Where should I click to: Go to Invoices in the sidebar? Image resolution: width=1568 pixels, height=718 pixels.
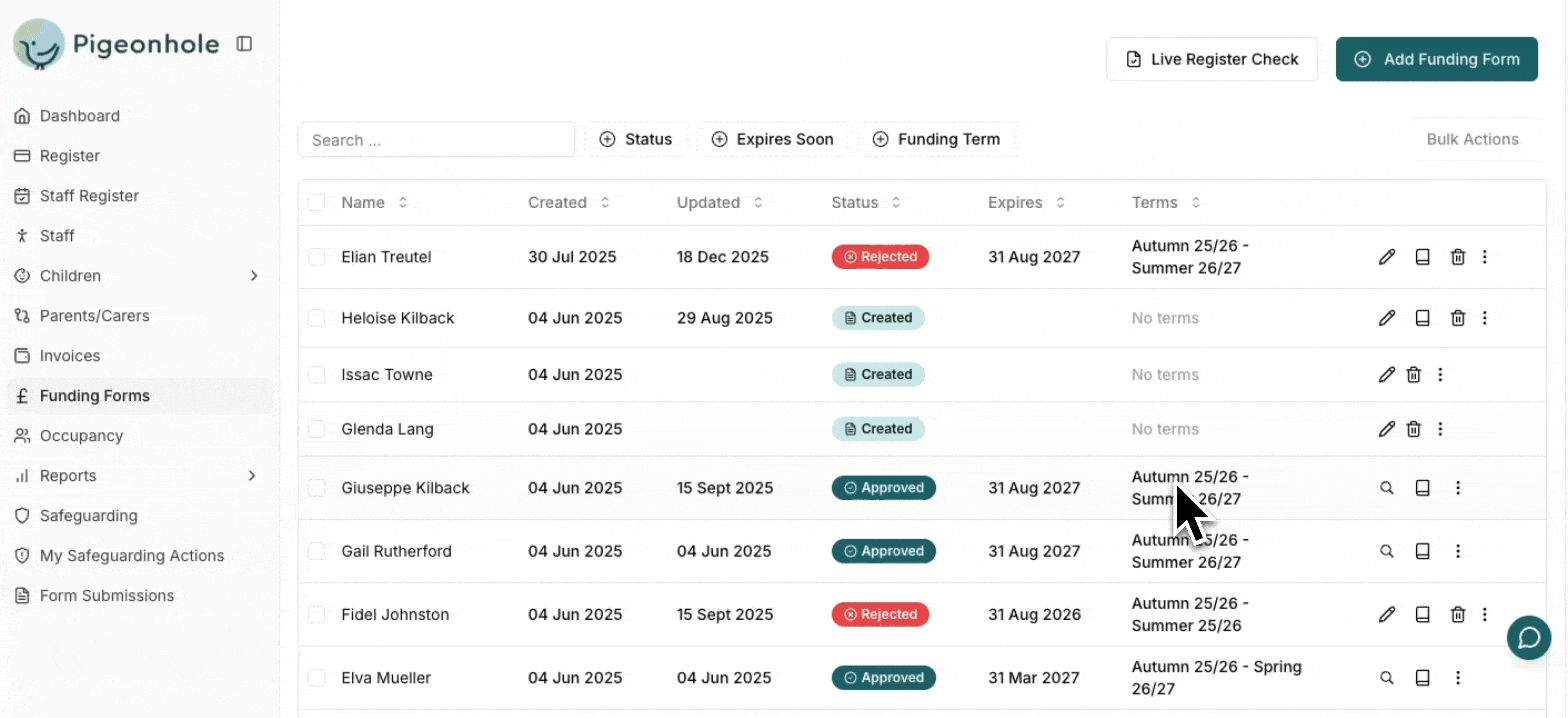(70, 356)
